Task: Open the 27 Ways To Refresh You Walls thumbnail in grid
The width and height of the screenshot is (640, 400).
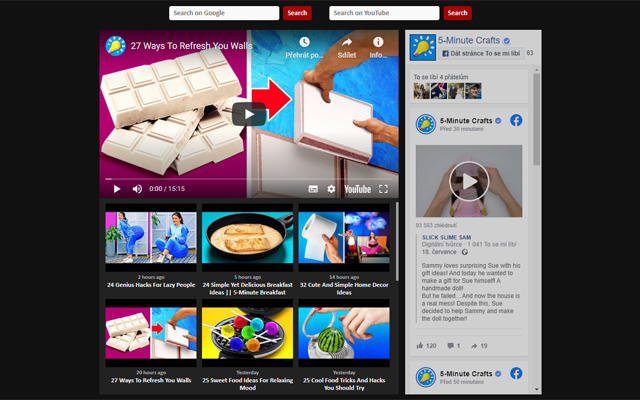Action: point(151,333)
